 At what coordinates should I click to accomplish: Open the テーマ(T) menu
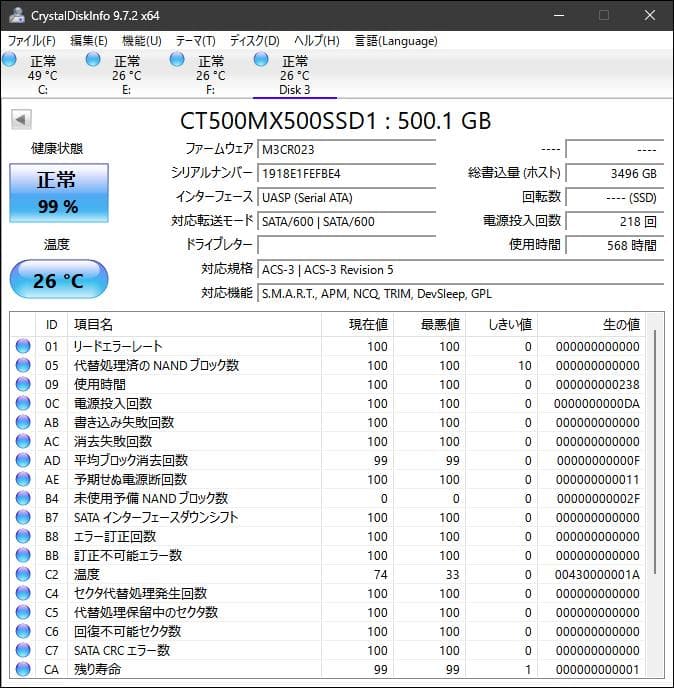195,41
